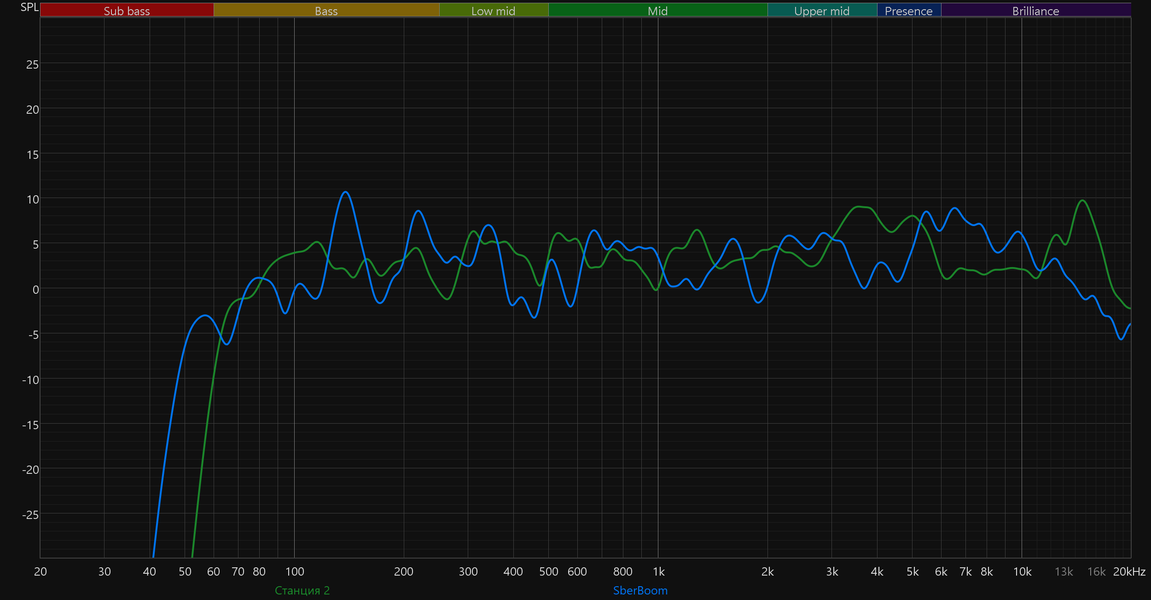Click the 10k frequency axis label
The height and width of the screenshot is (600, 1151).
[x=1022, y=571]
